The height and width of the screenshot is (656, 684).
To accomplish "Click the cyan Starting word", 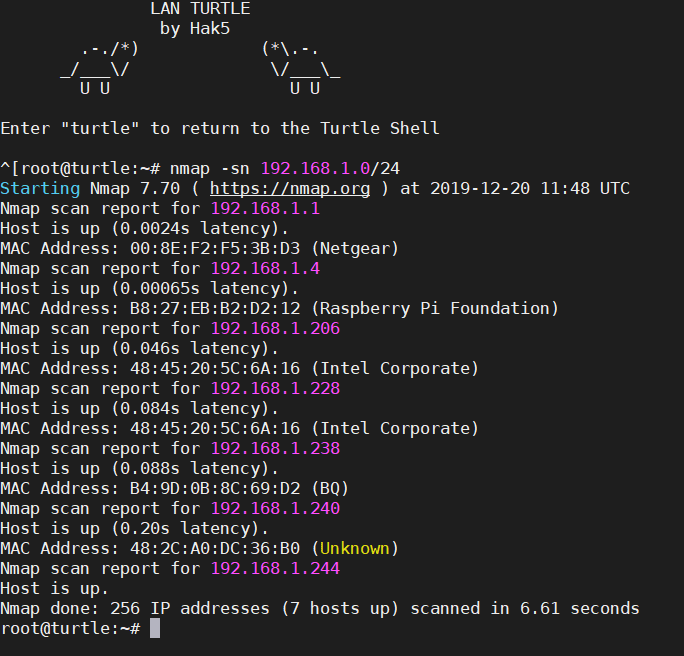I will 40,189.
